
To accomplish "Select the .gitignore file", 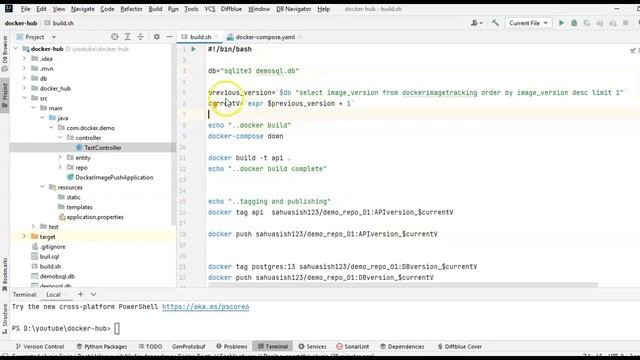I will (52, 247).
